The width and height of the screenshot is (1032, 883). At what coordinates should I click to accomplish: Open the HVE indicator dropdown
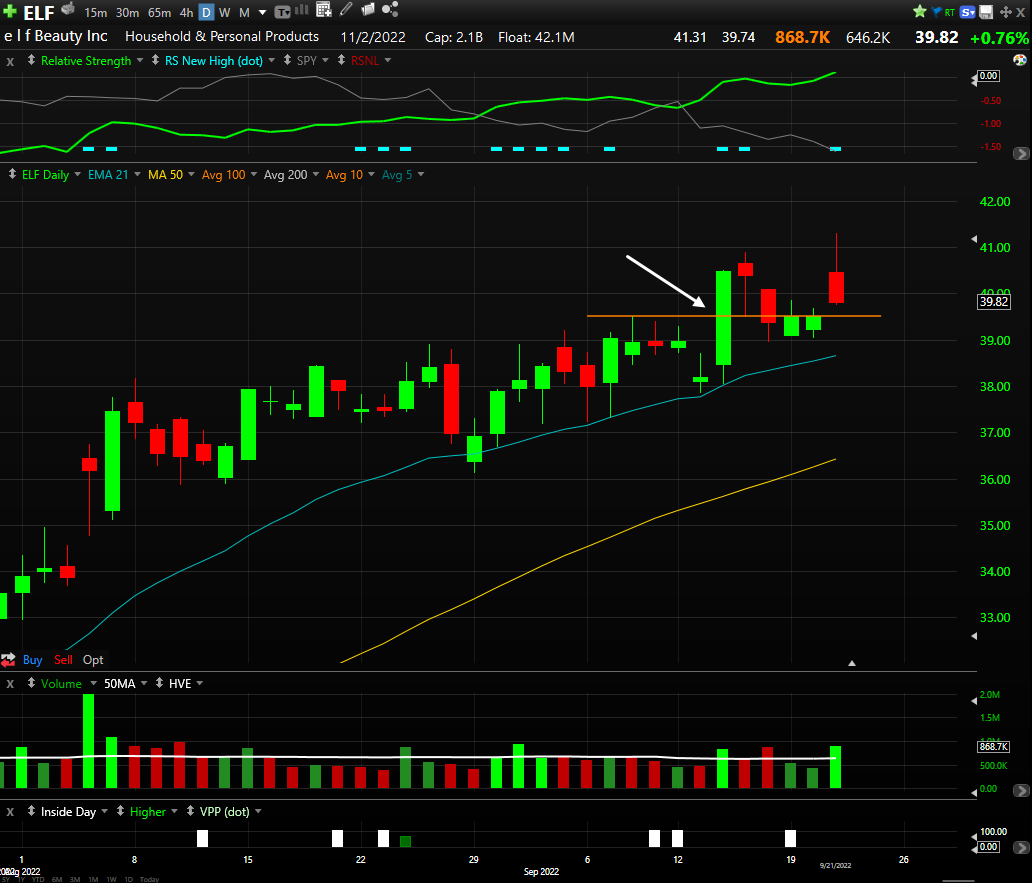[x=199, y=684]
